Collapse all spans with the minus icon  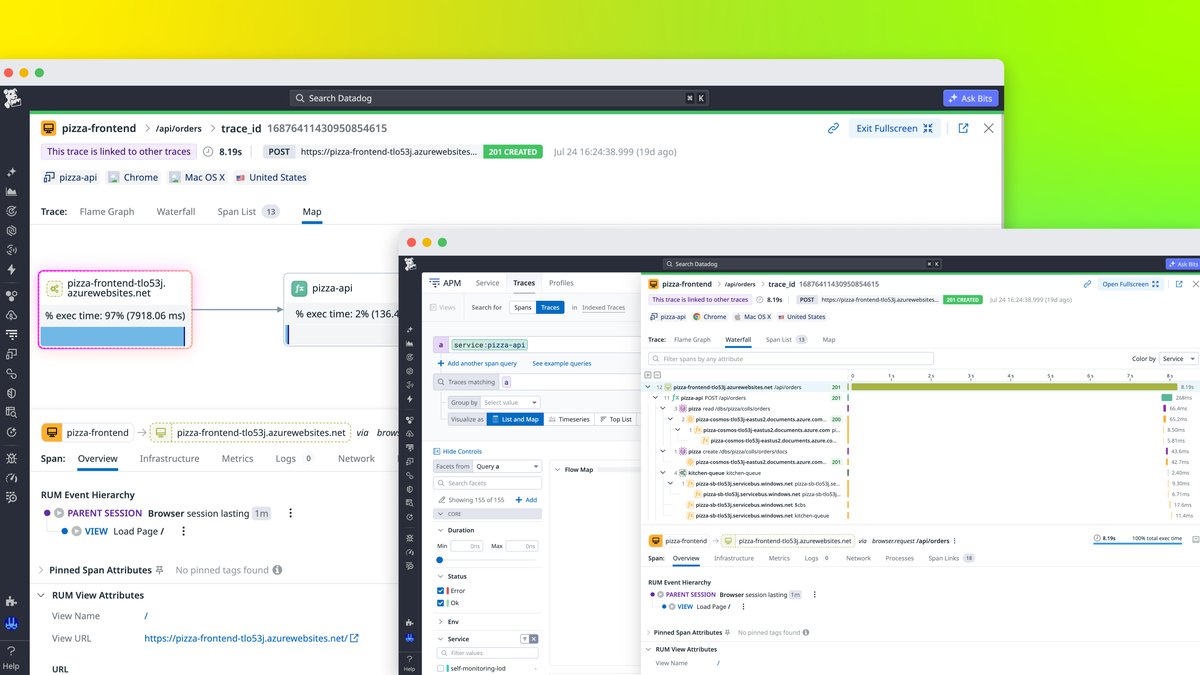point(657,374)
